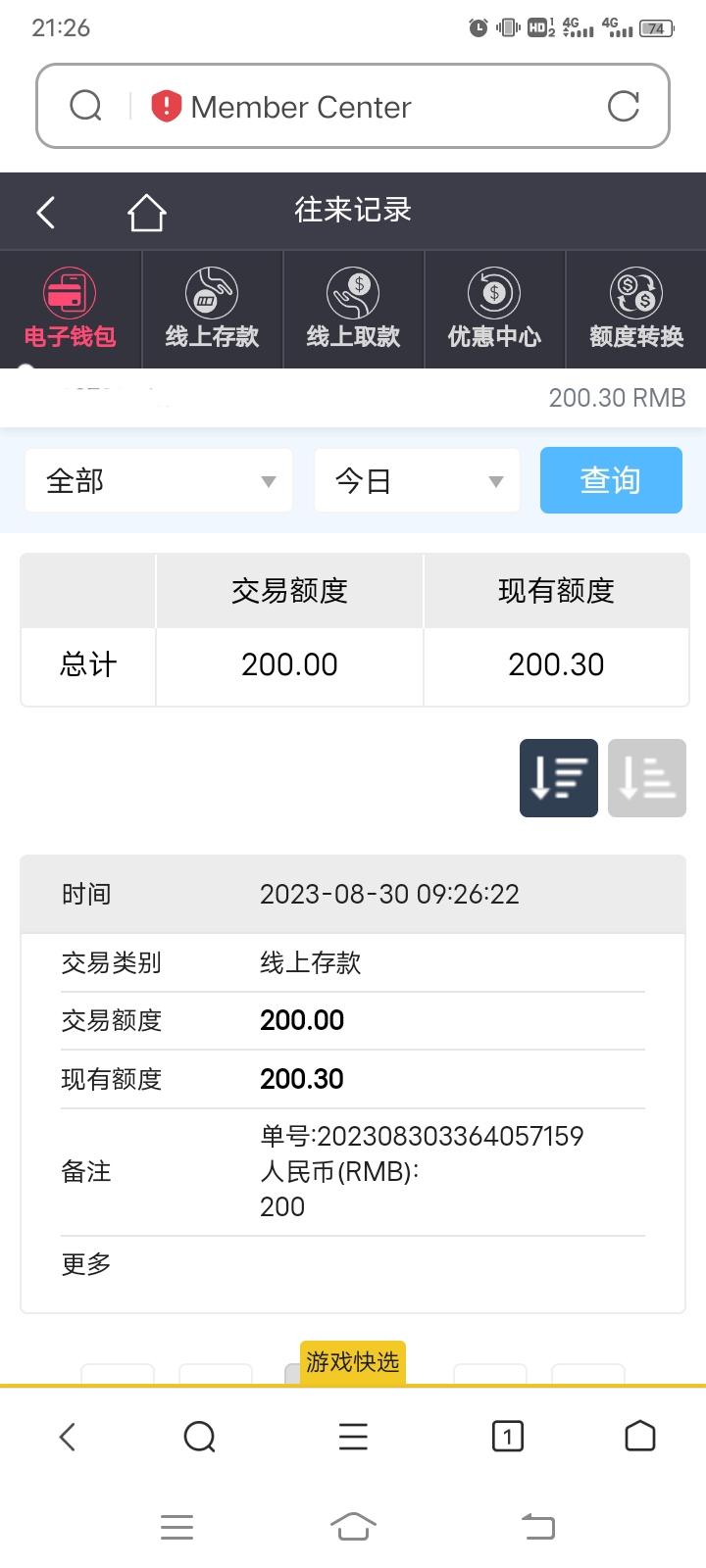Open browser tabs switcher showing 1
Screen dimensions: 706x1568
[507, 1437]
